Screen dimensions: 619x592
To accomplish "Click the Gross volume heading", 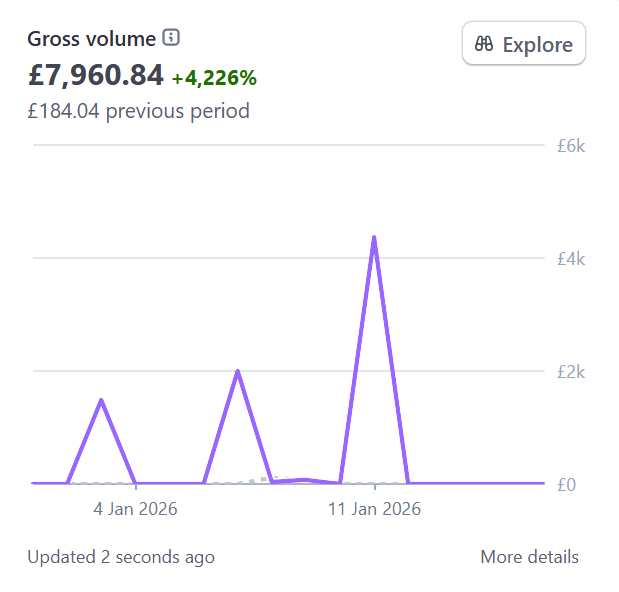I will [91, 39].
